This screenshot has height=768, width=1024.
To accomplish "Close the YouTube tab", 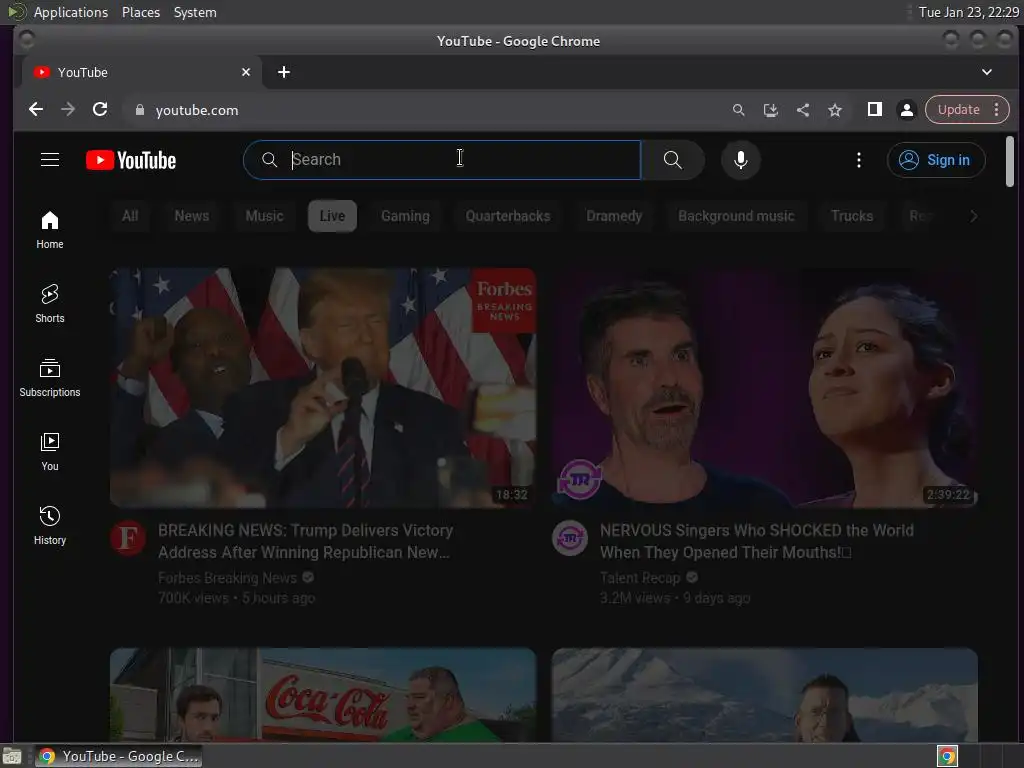I will tap(246, 72).
